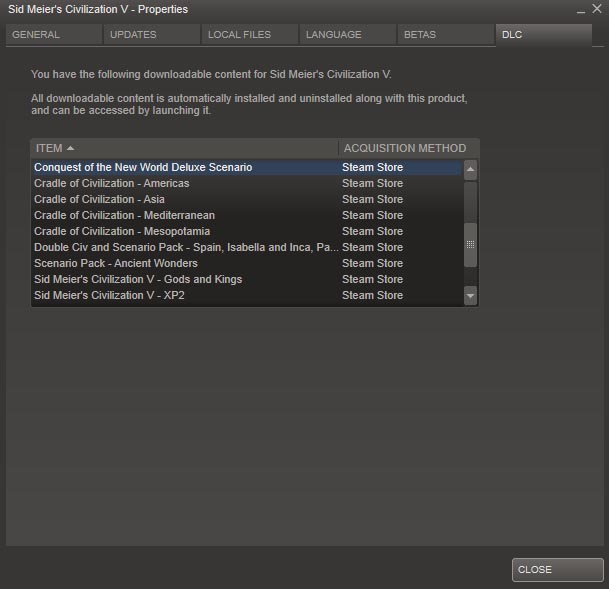Select Scenario Pack - Ancient Wonders row
The width and height of the screenshot is (609, 589).
click(x=247, y=263)
